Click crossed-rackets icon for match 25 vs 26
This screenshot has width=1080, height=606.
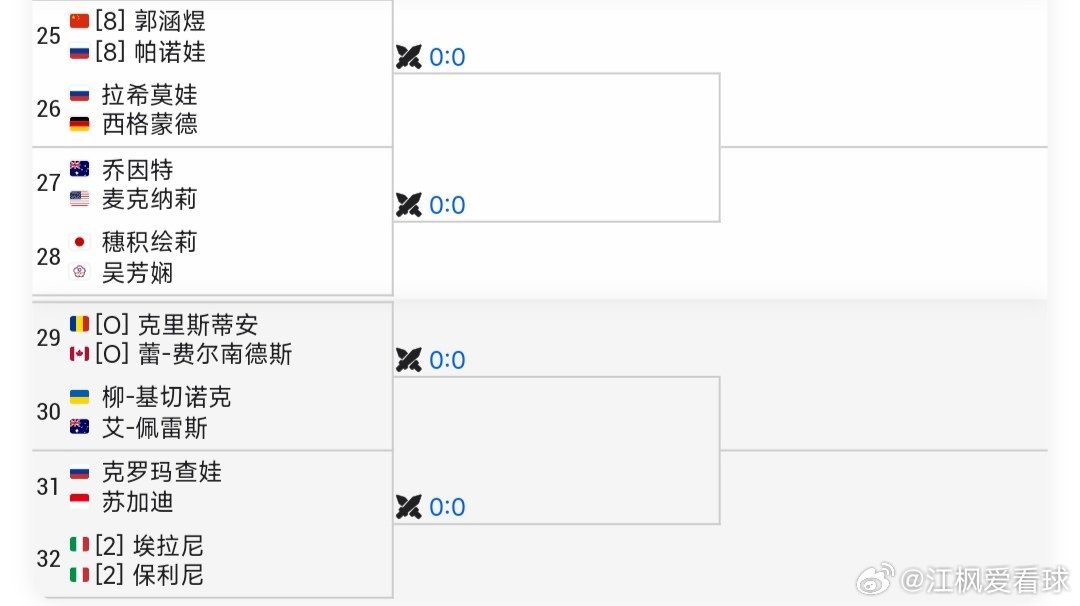coord(408,56)
